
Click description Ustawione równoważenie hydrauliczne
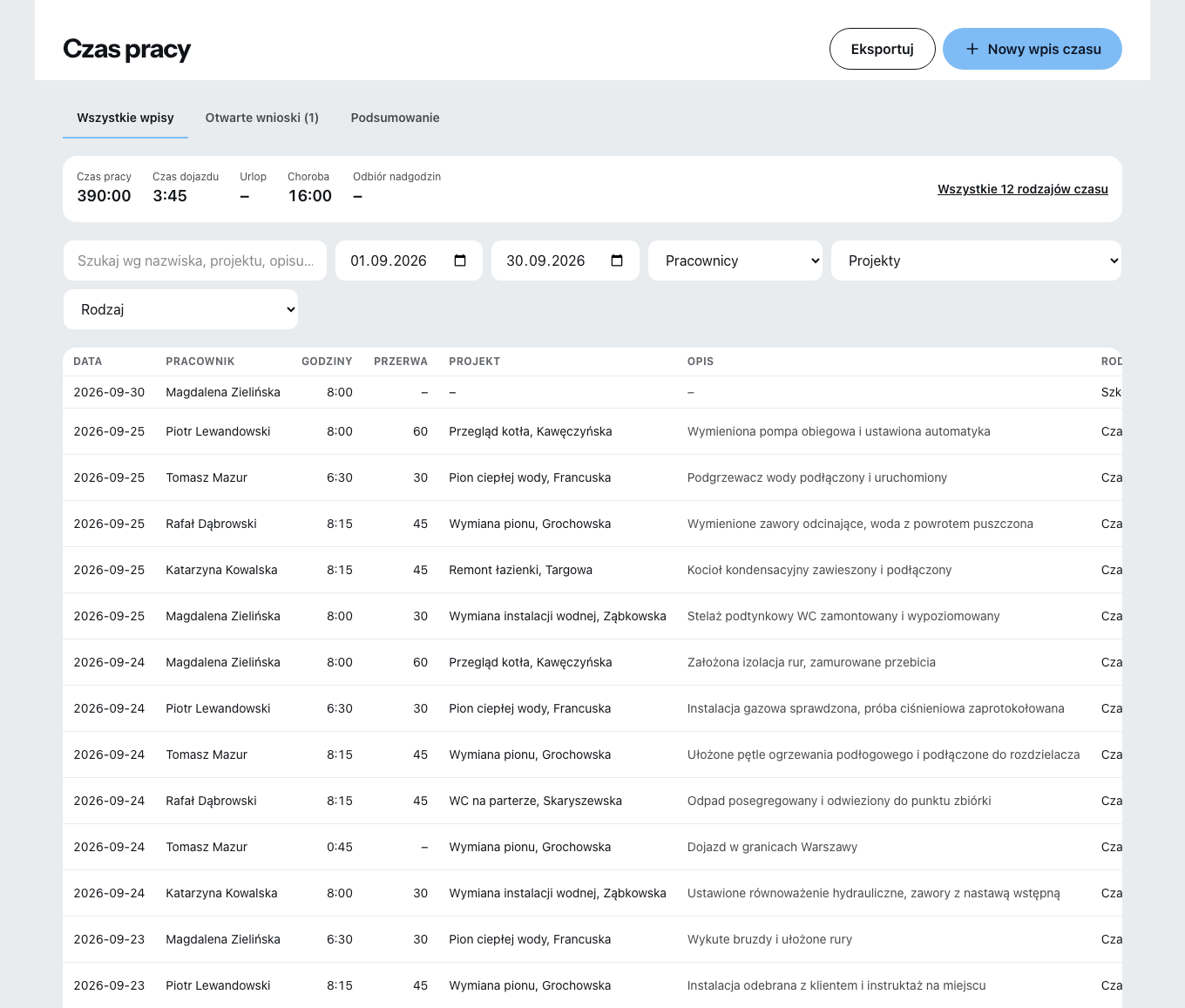click(x=874, y=893)
